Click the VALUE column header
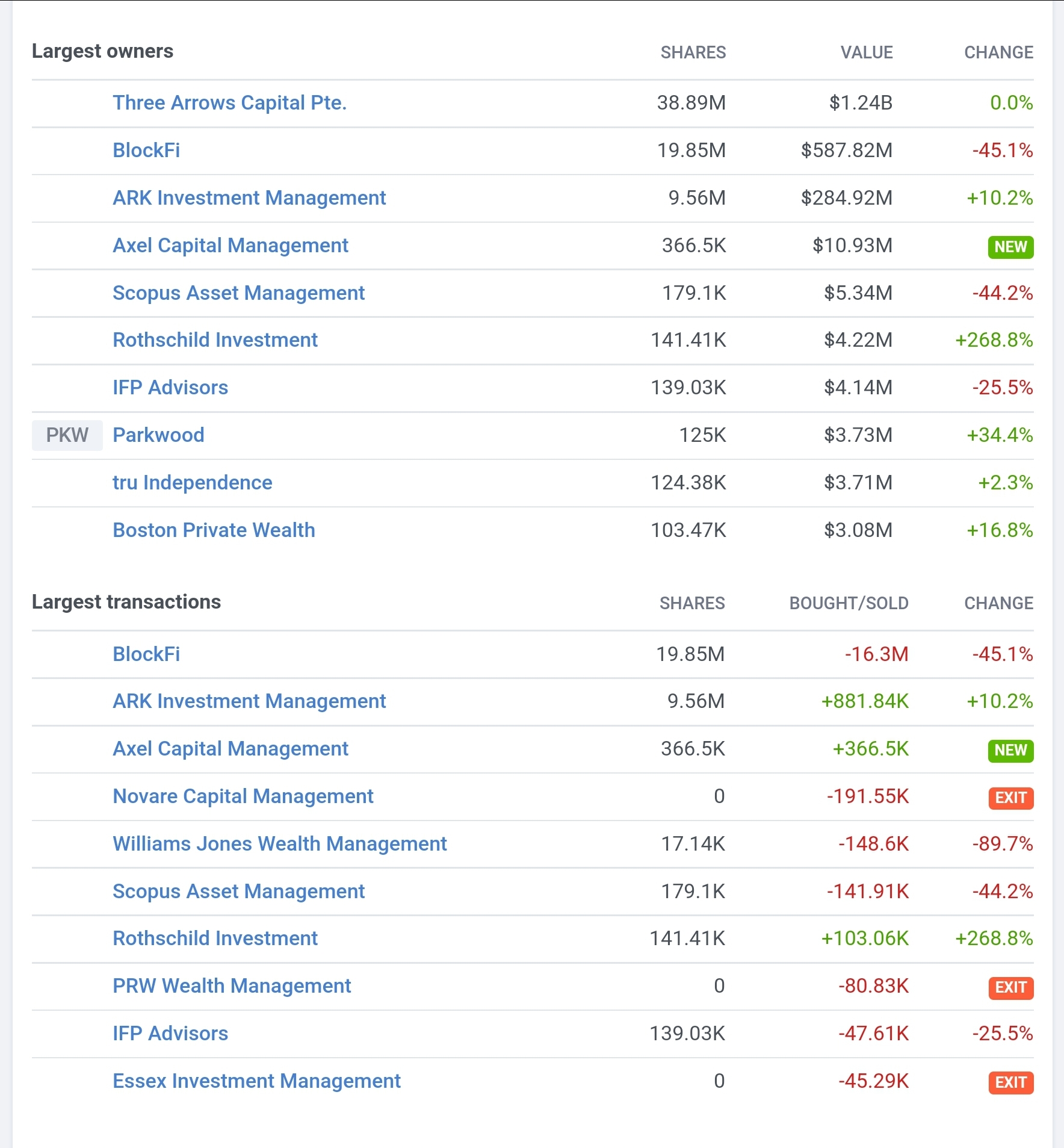 (867, 52)
